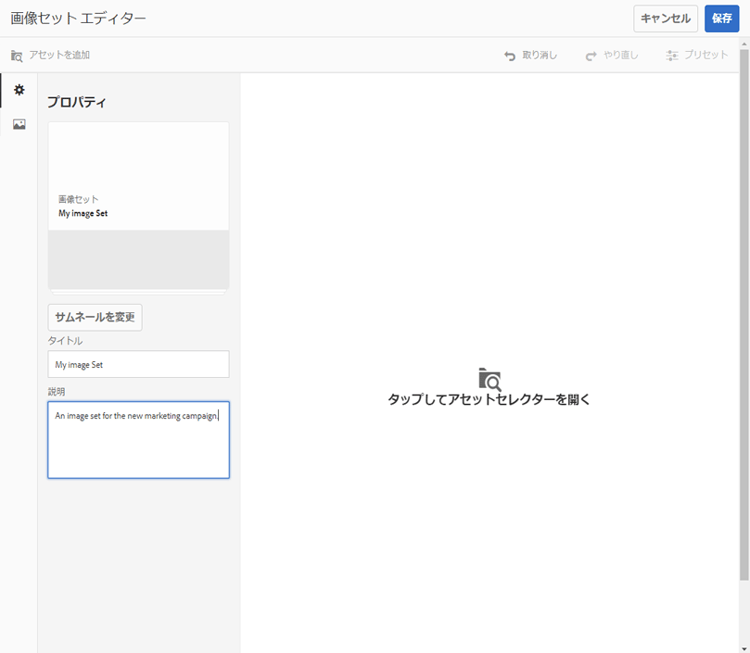Click the プロパティ panel heading
The image size is (750, 653).
tap(77, 102)
